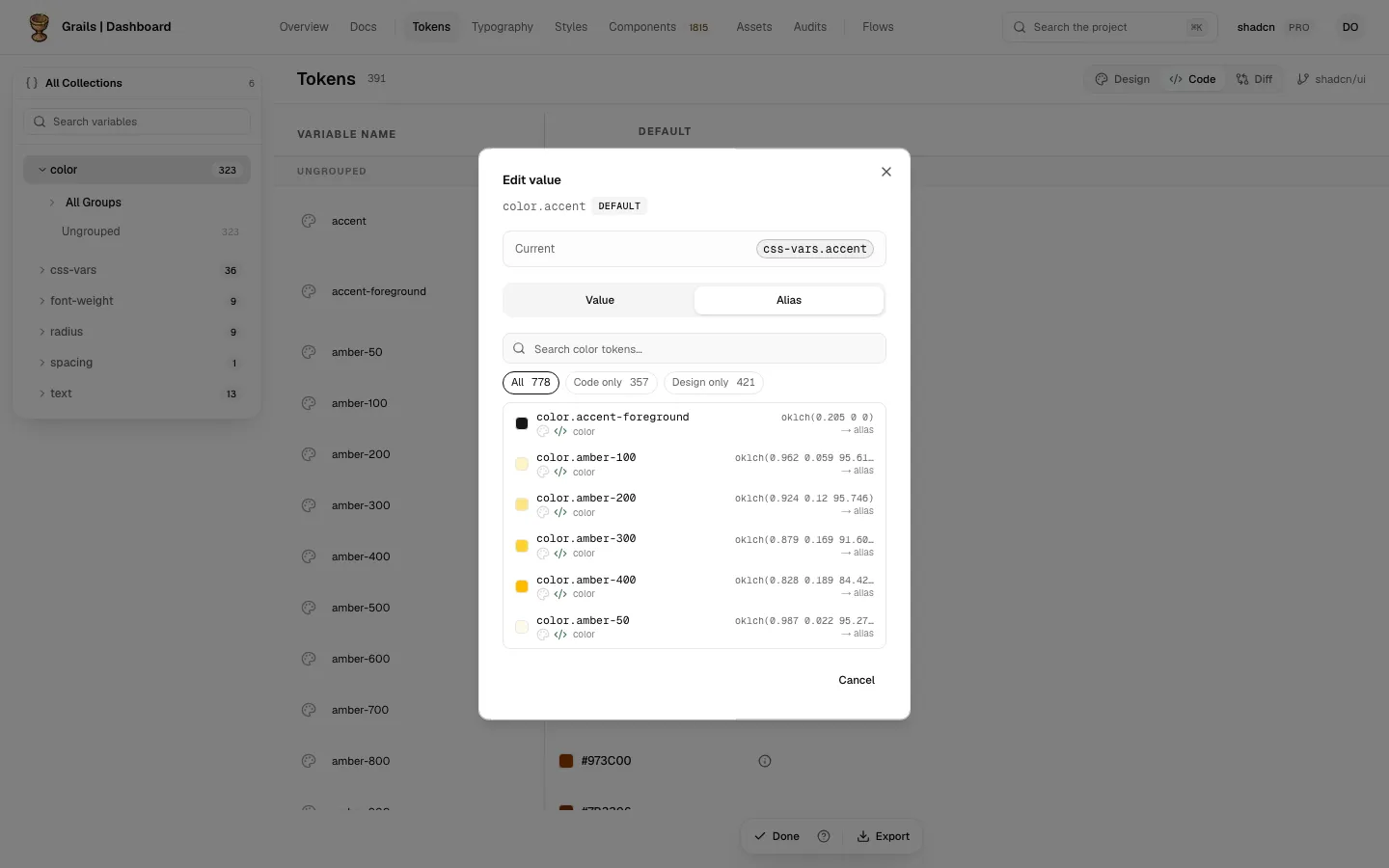This screenshot has width=1389, height=868.
Task: Expand the font-weight collection
Action: (x=137, y=301)
